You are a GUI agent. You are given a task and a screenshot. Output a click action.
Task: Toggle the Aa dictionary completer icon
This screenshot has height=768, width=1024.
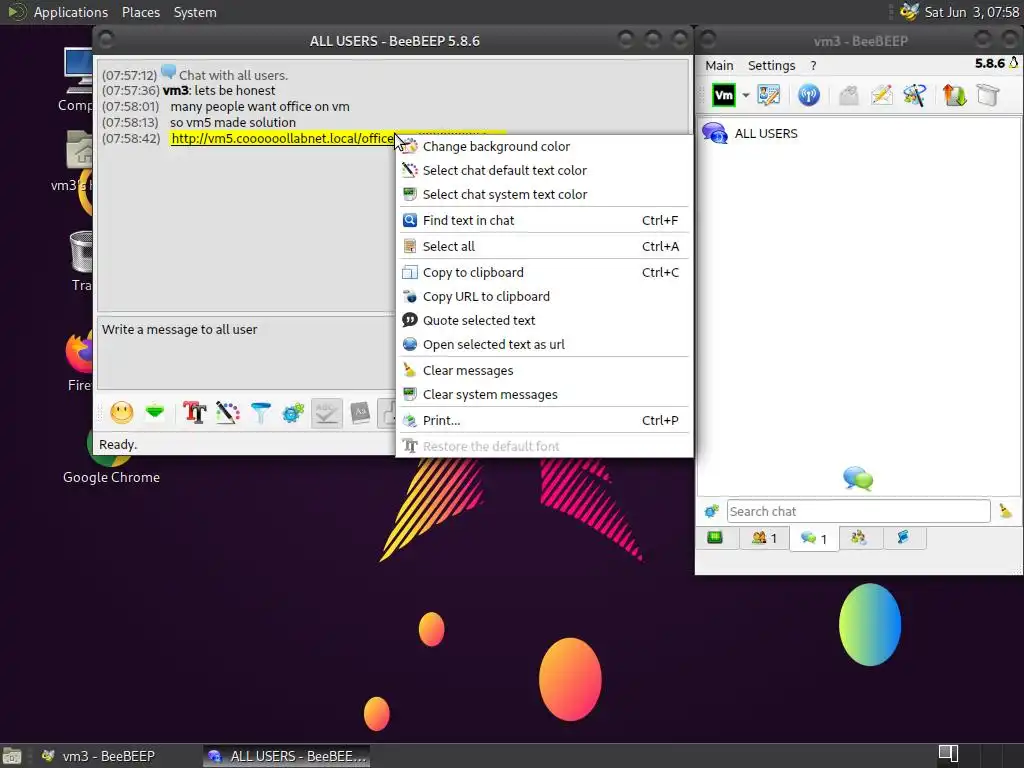360,413
